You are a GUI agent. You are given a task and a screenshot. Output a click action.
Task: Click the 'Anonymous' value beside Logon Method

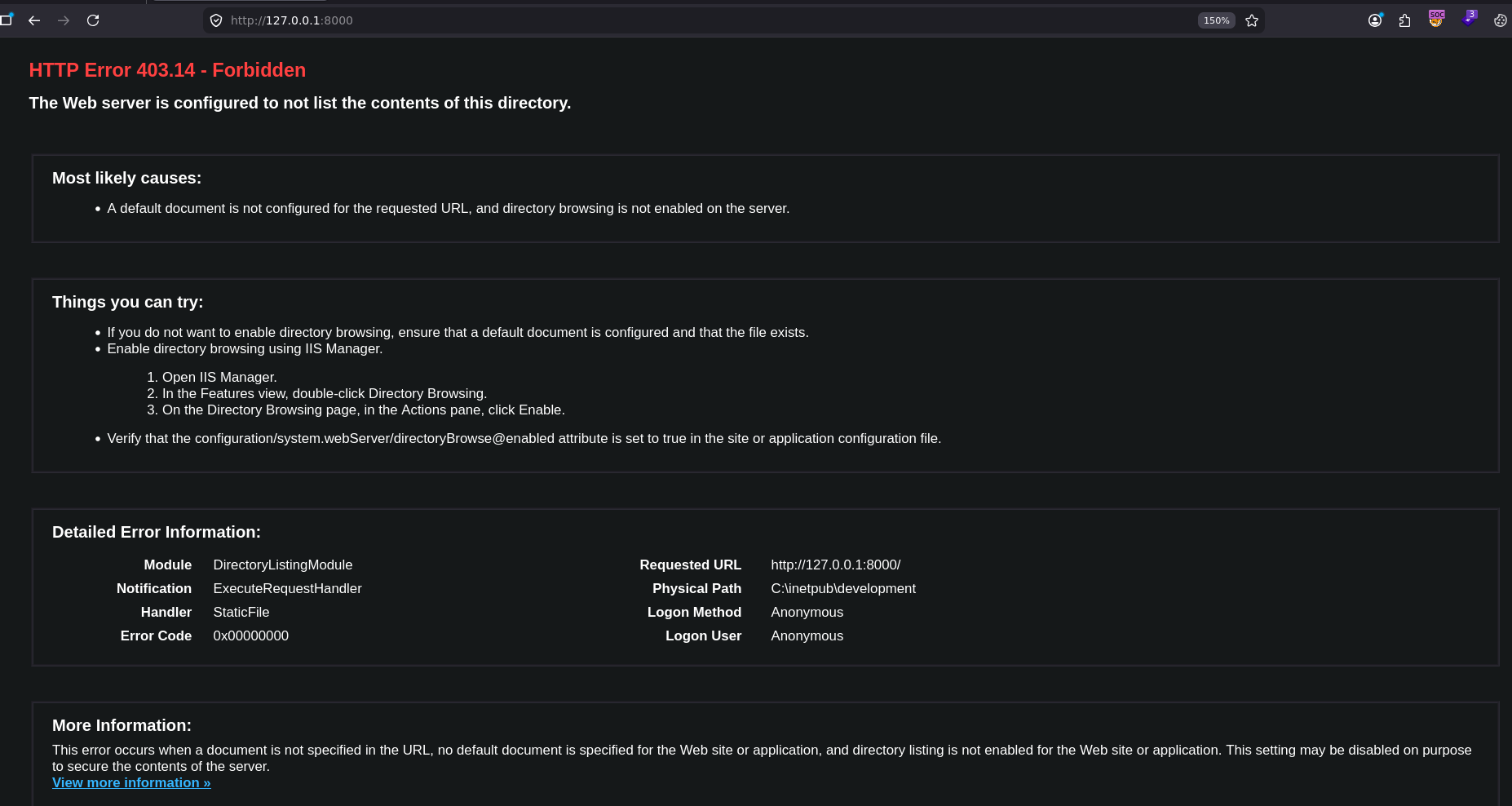pos(807,612)
